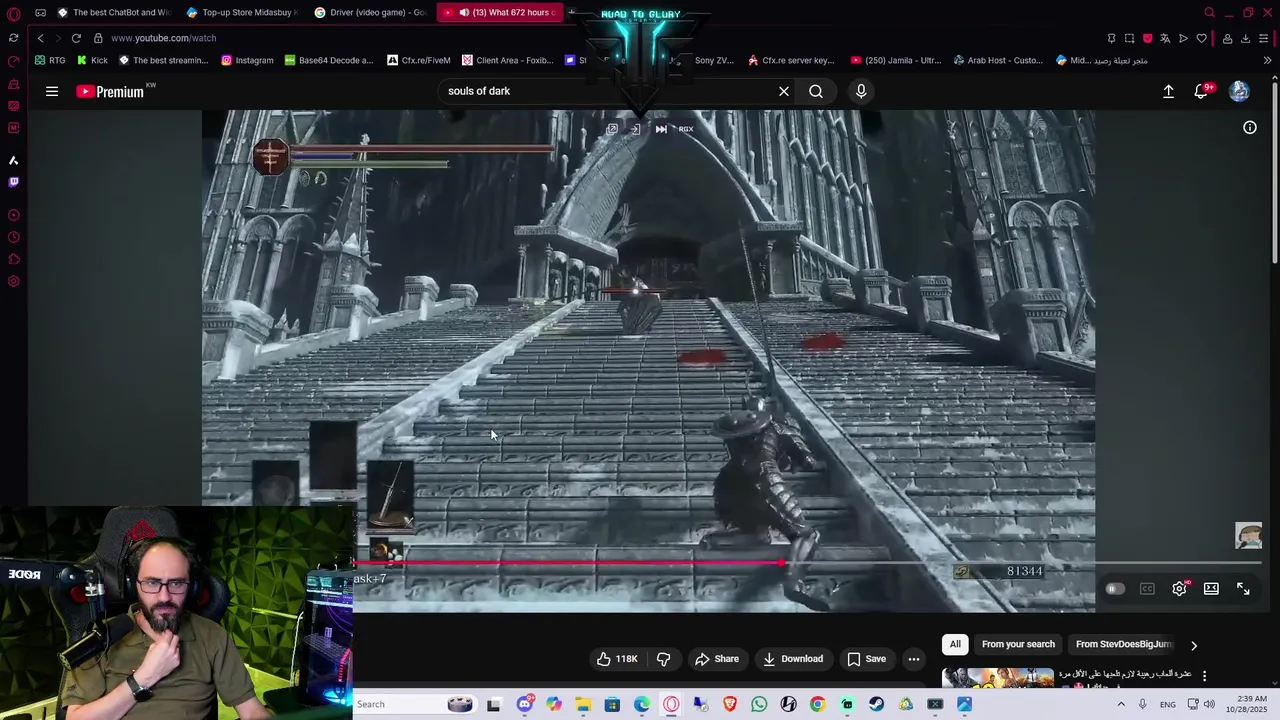1280x720 pixels.
Task: Open Instagram bookmark
Action: pos(247,60)
